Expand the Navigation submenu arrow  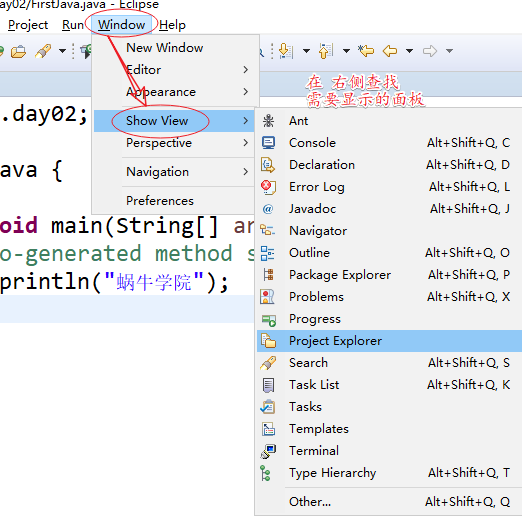[246, 172]
